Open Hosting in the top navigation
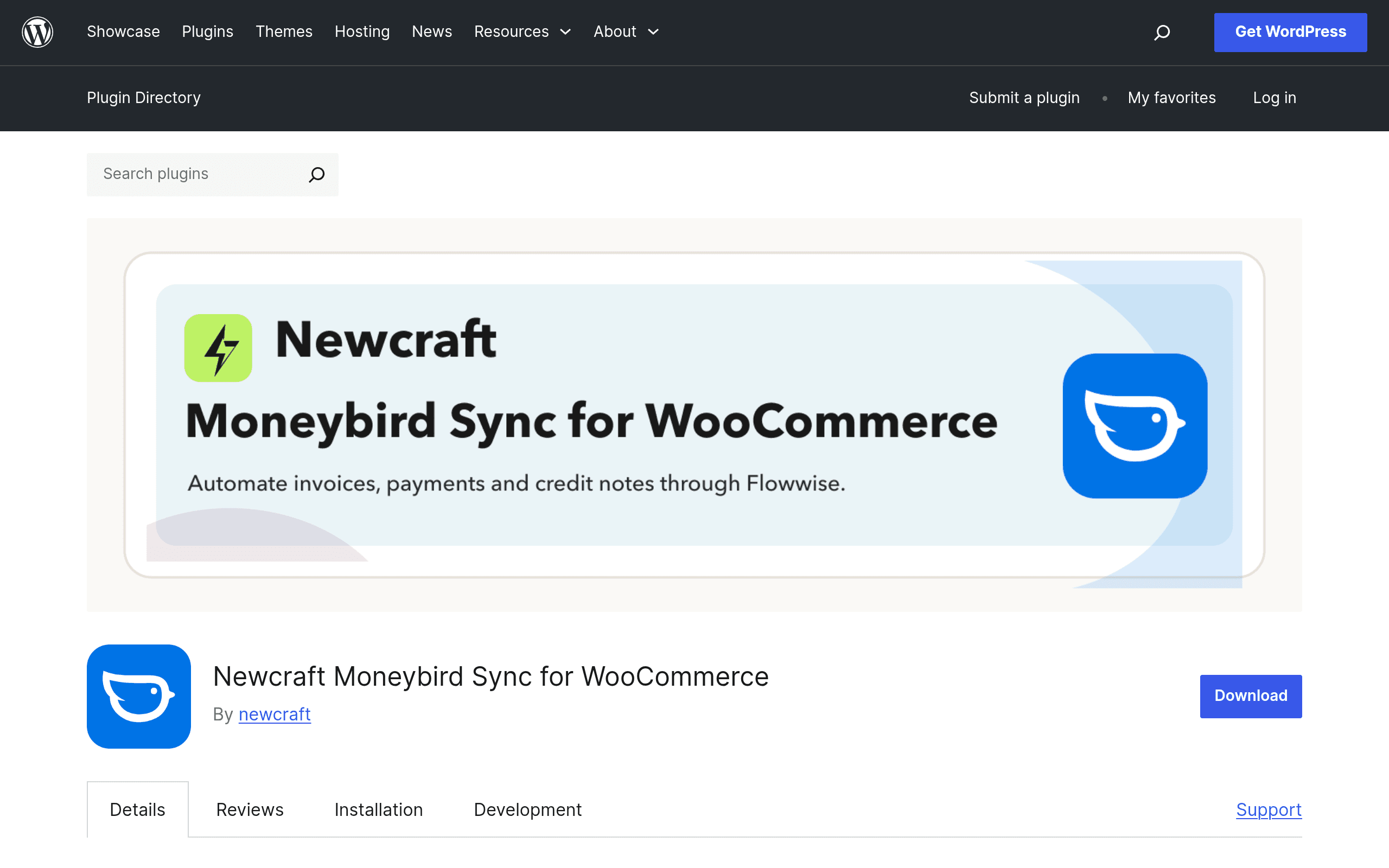1389x868 pixels. [362, 31]
